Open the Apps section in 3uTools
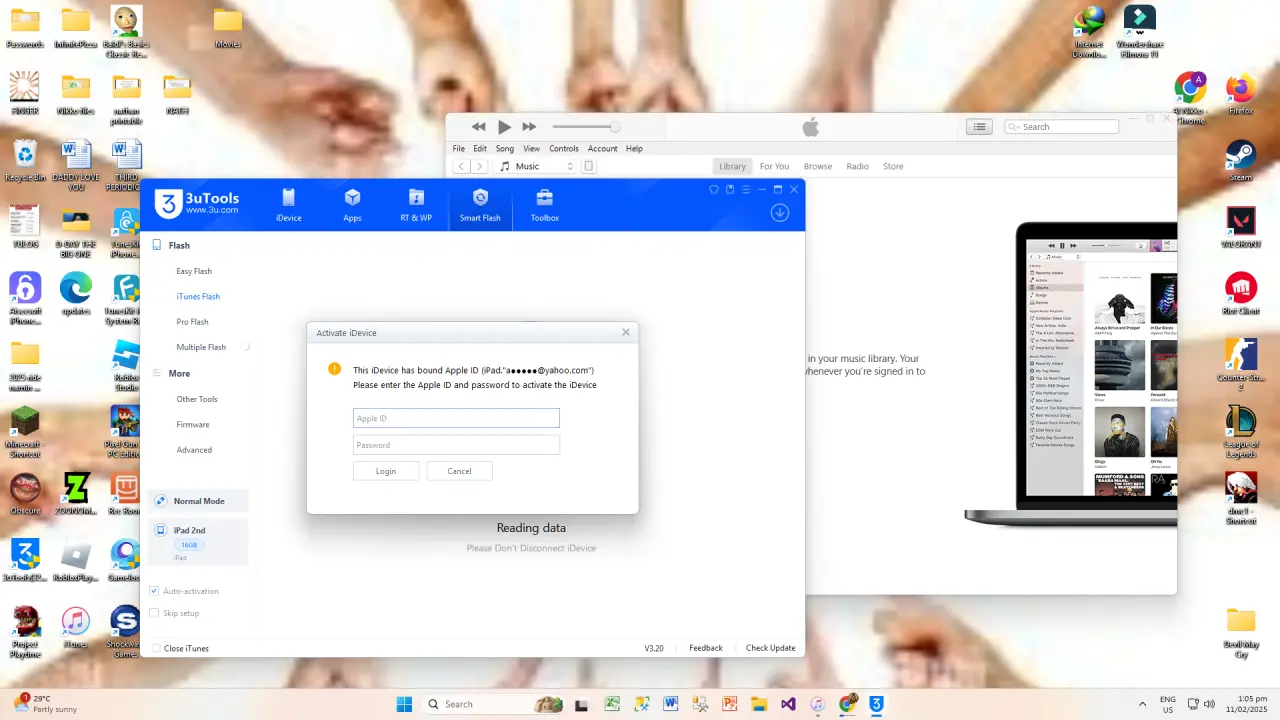The image size is (1280, 720). 352,205
